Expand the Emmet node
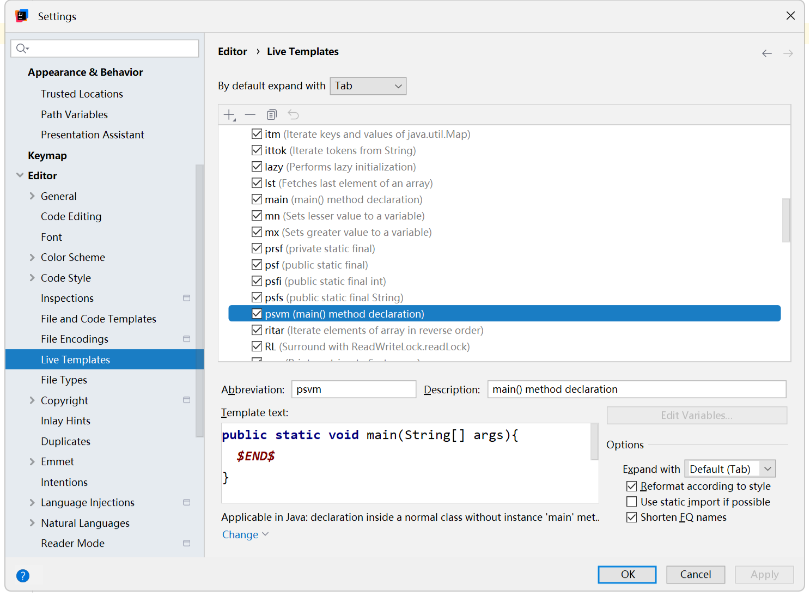Viewport: 809px width, 593px height. [32, 461]
